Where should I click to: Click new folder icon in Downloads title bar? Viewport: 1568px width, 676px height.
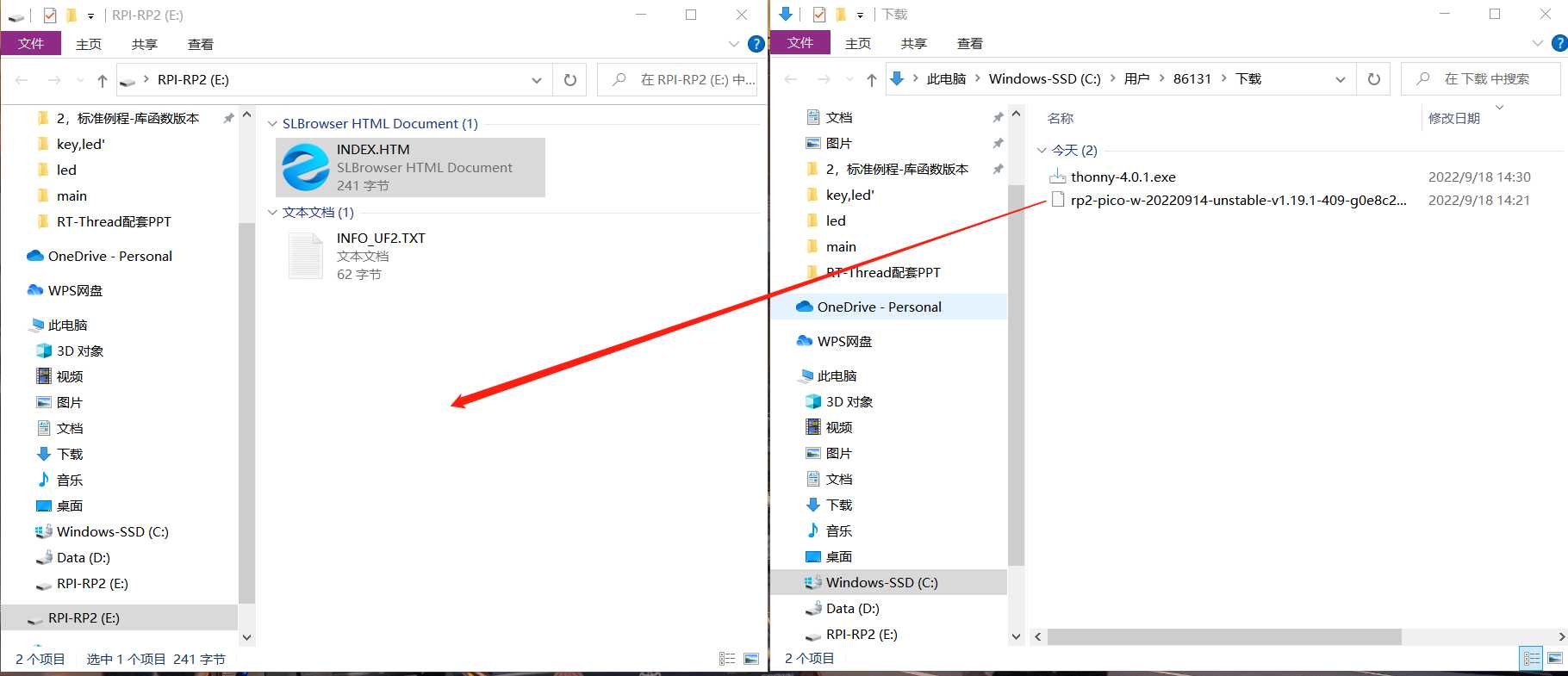click(841, 14)
